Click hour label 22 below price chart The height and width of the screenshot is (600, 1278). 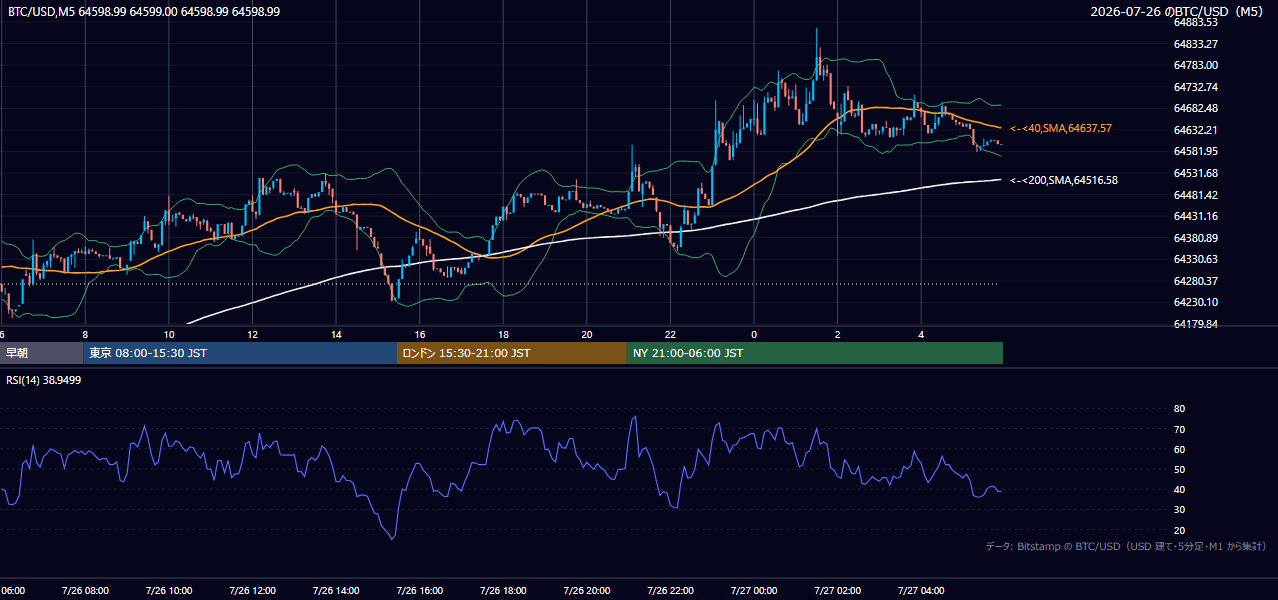670,334
